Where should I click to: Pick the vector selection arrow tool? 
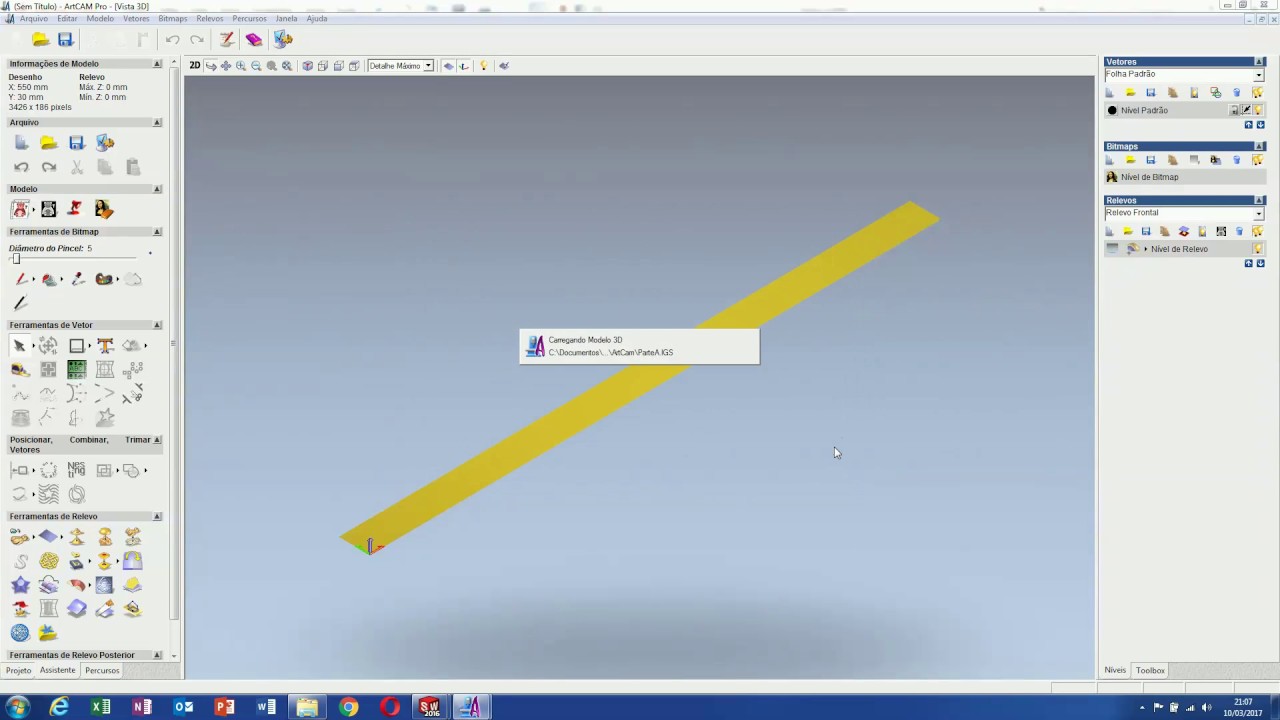(x=19, y=345)
